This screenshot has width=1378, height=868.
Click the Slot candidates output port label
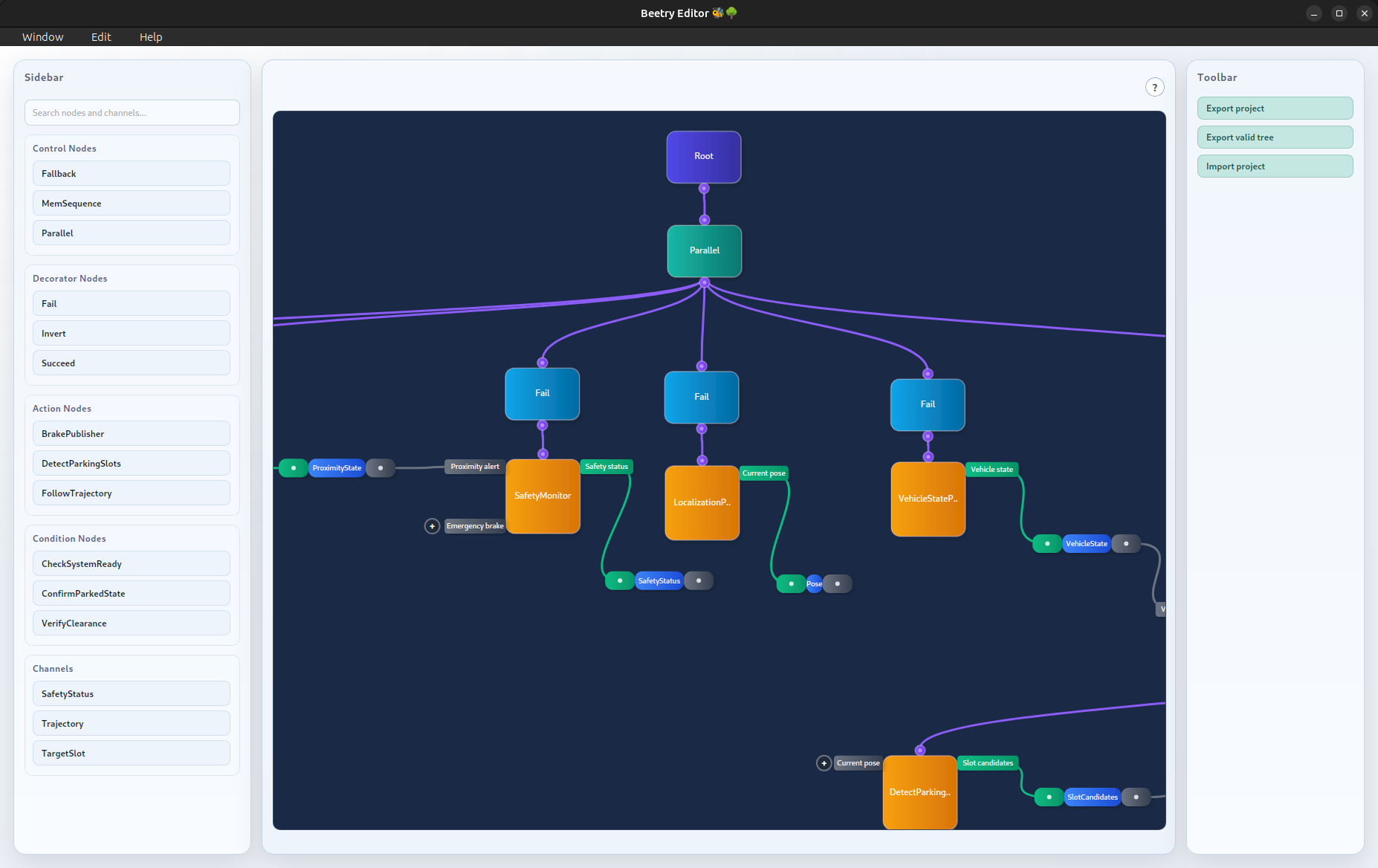pos(987,763)
